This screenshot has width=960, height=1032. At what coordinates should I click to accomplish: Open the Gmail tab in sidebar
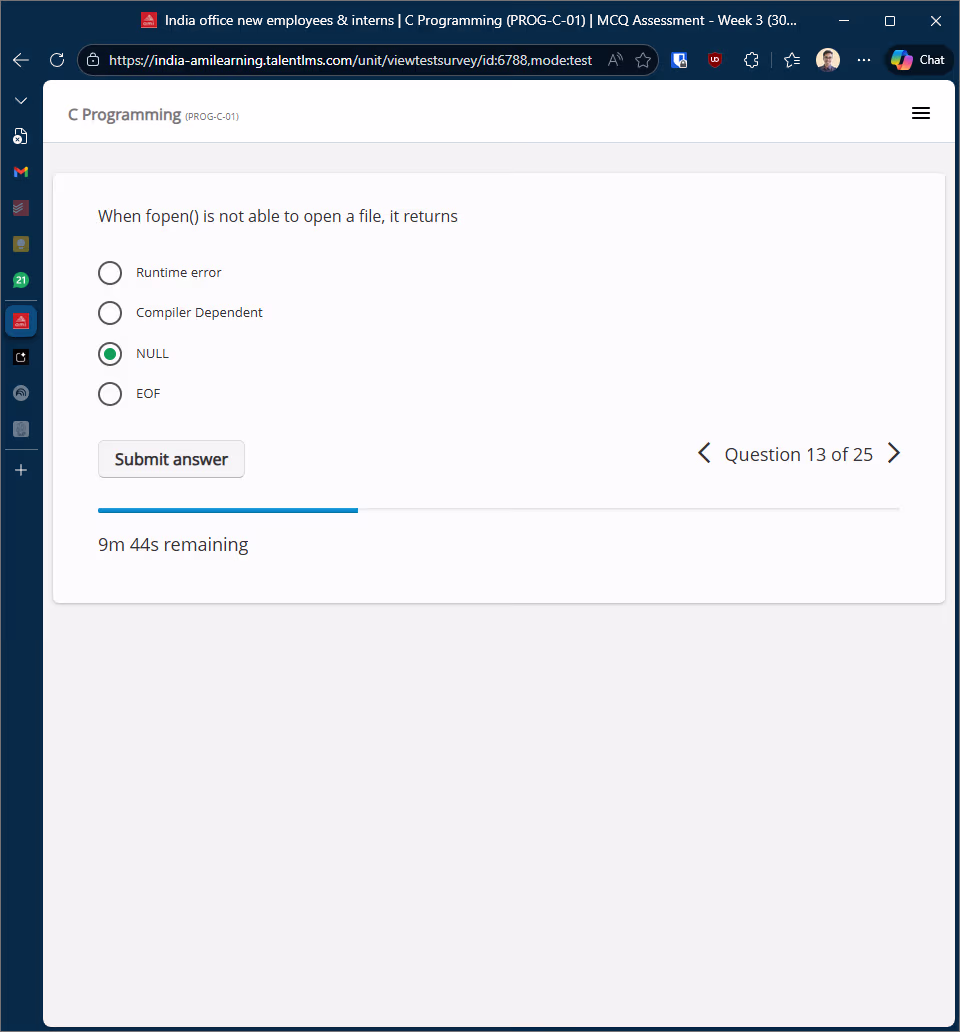[x=21, y=172]
